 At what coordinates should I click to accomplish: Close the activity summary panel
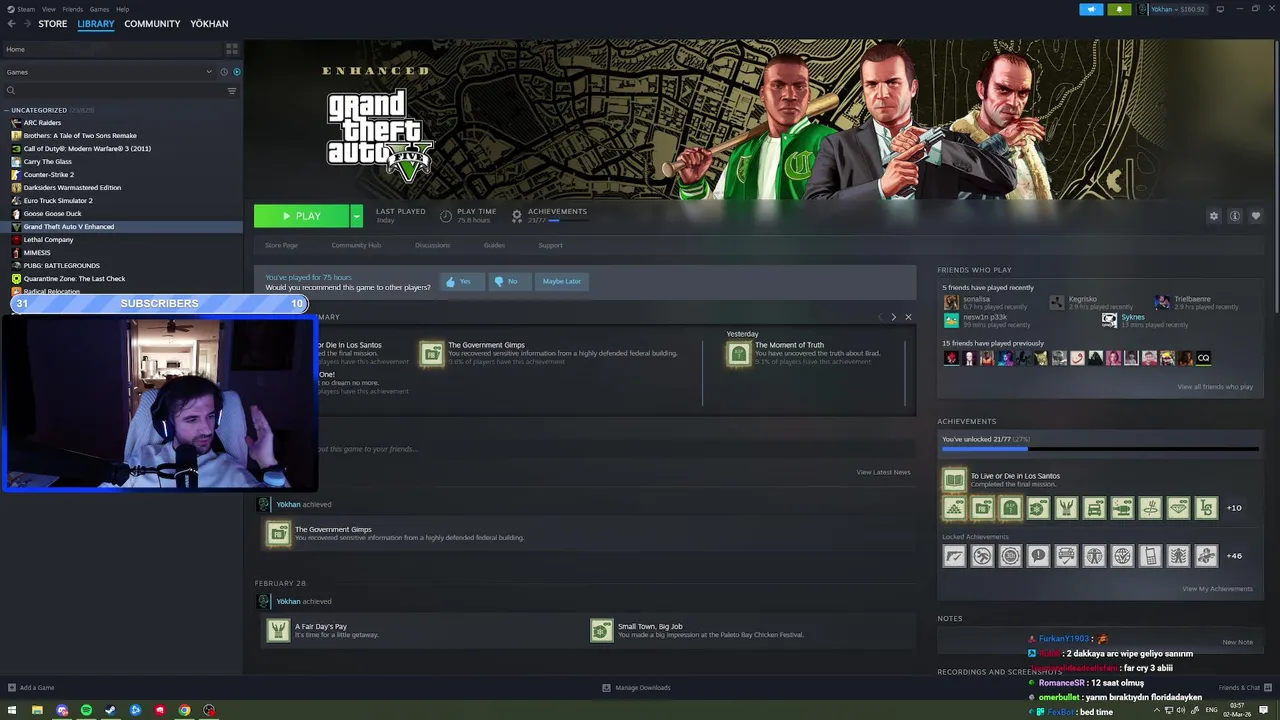tap(908, 317)
